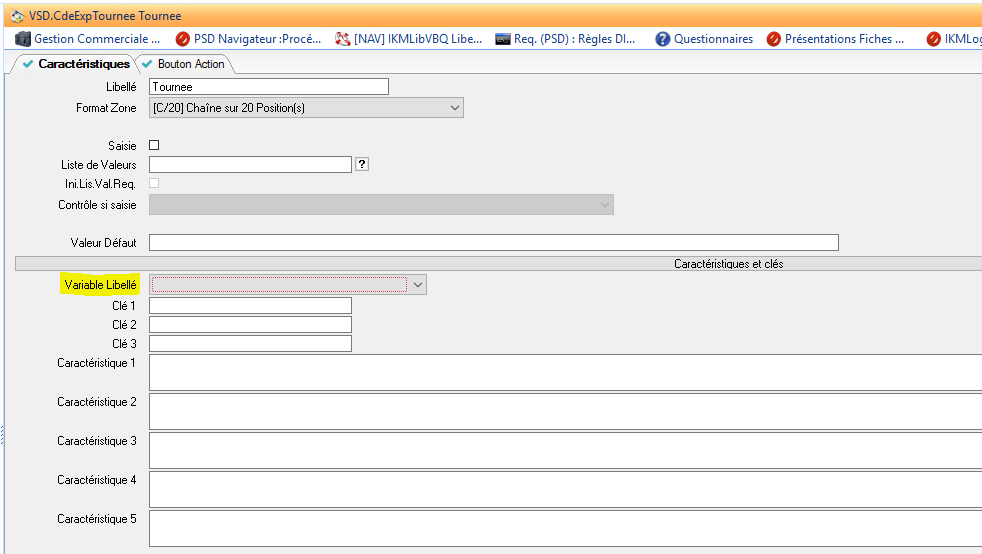Open the PSD Navigateur shortcut icon

tap(183, 39)
